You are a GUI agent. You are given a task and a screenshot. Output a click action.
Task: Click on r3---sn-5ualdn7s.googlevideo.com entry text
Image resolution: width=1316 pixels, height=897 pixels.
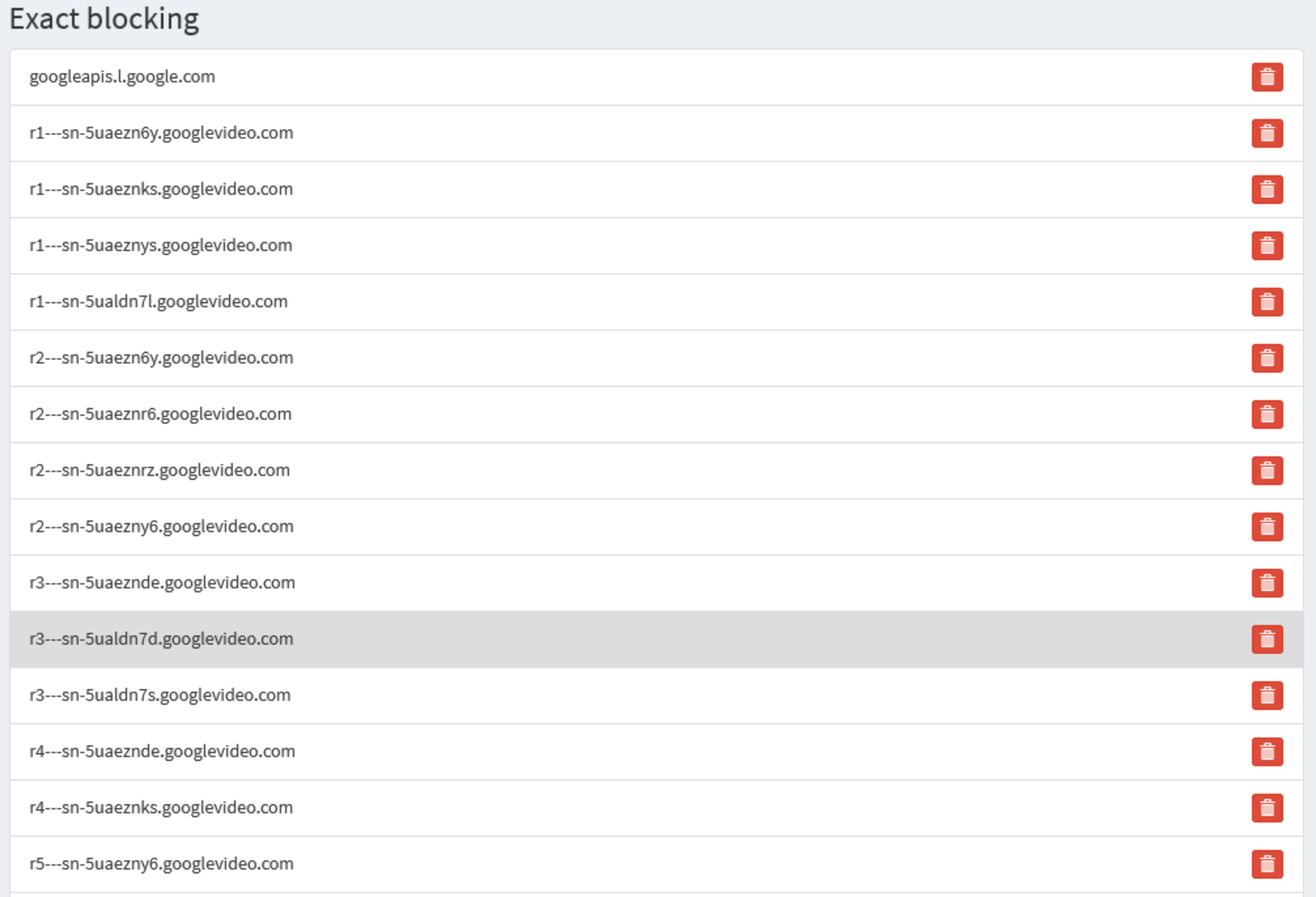click(x=160, y=696)
